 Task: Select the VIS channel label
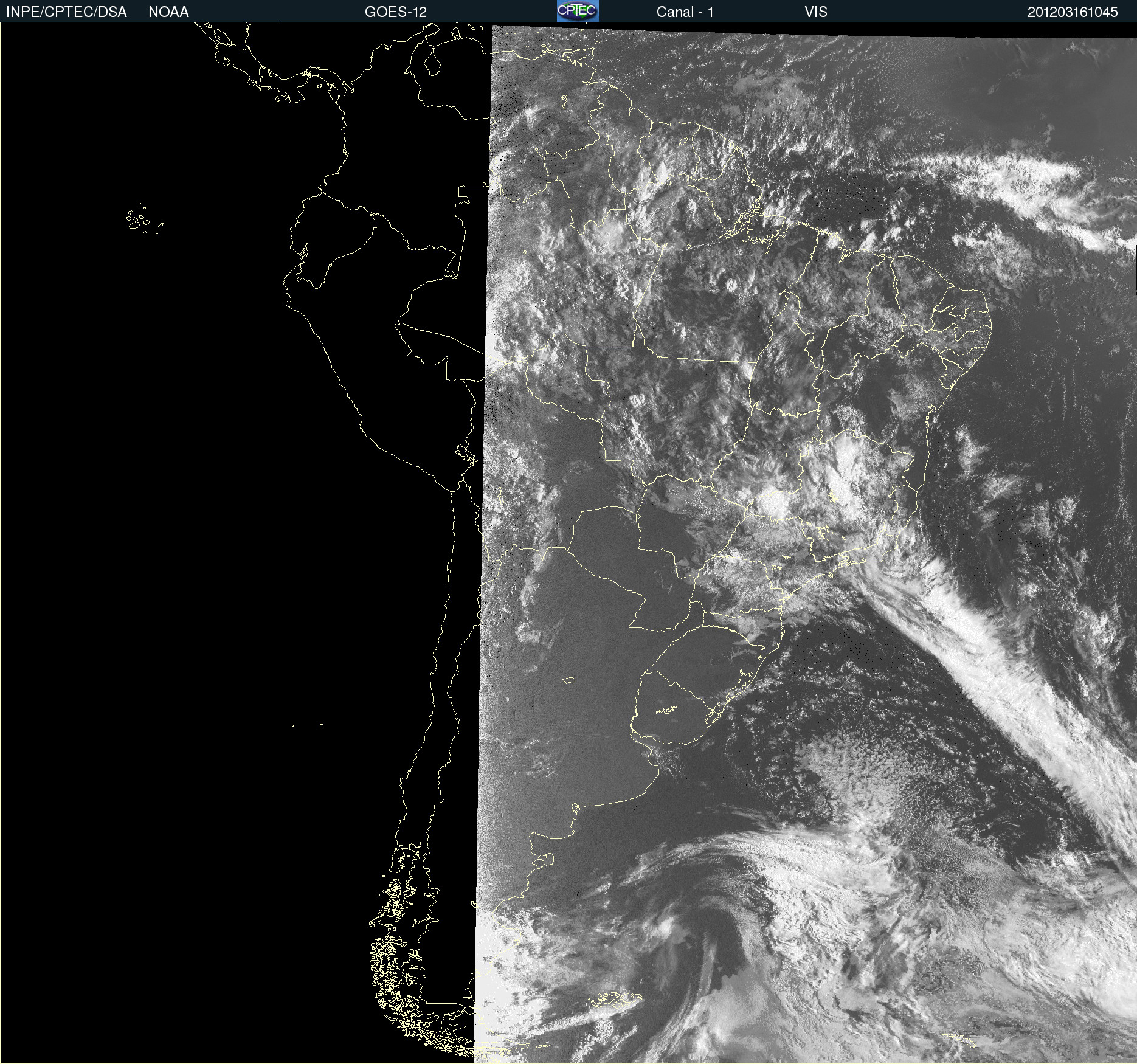click(x=815, y=12)
